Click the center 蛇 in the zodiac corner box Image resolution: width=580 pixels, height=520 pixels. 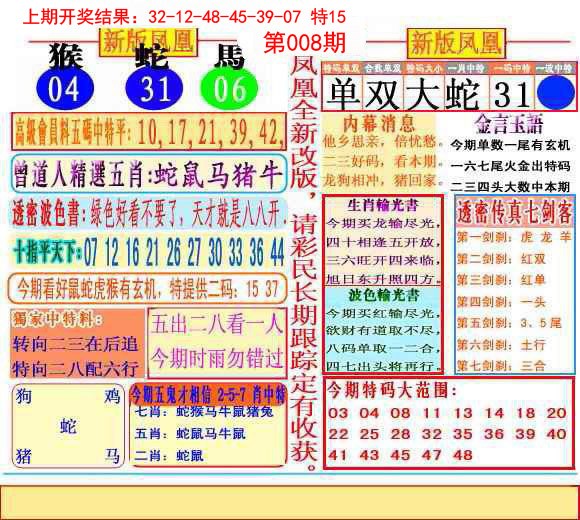tap(68, 426)
